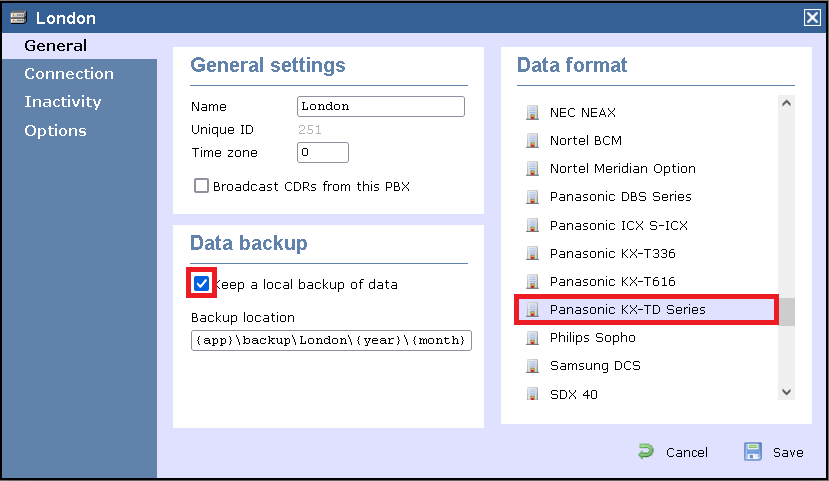This screenshot has width=829, height=481.
Task: Close the London dialog window
Action: (811, 17)
